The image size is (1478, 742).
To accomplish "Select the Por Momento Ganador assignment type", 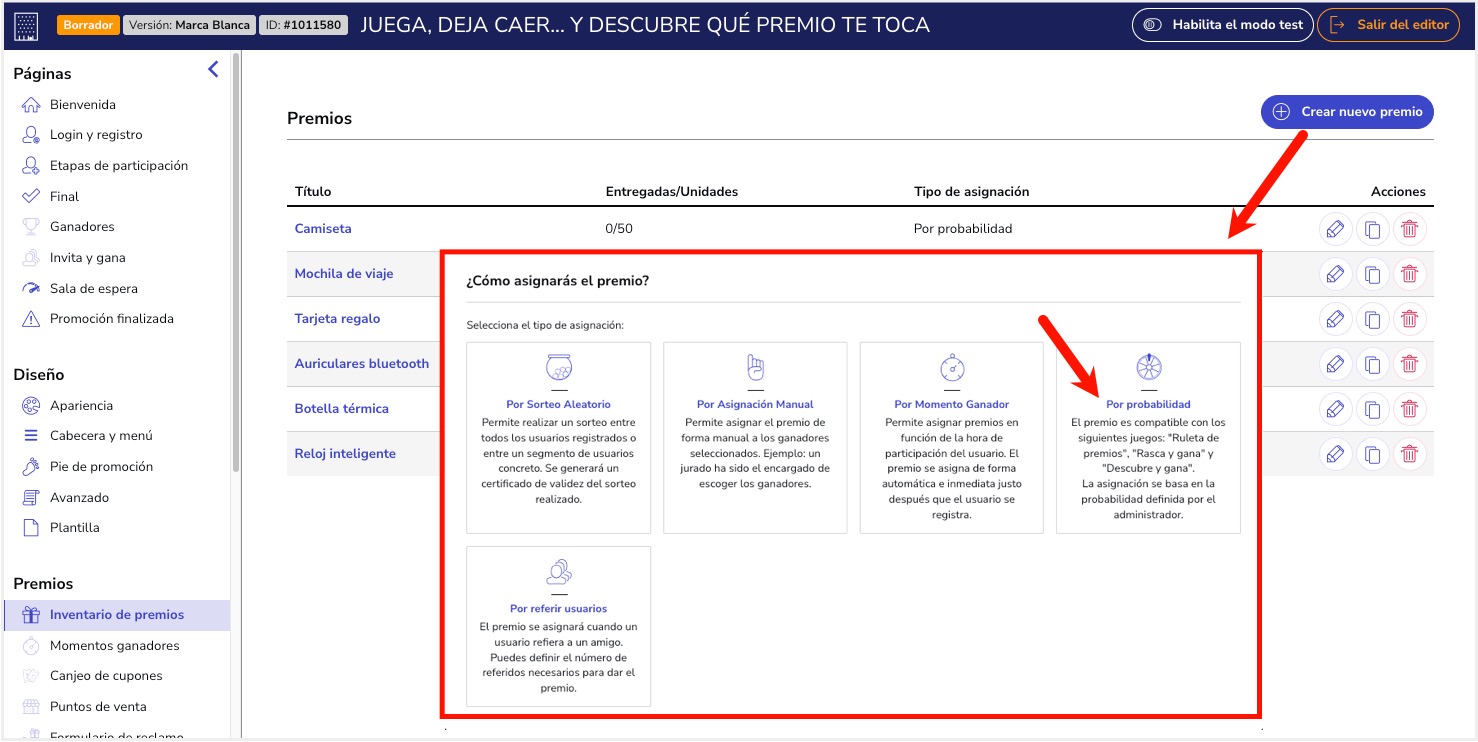I will pyautogui.click(x=951, y=435).
